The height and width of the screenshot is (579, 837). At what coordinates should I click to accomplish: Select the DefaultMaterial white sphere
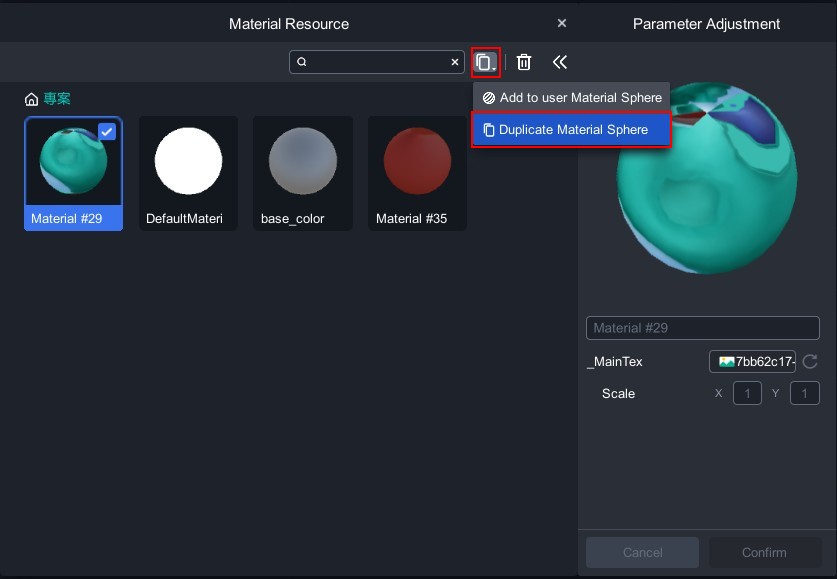point(188,162)
